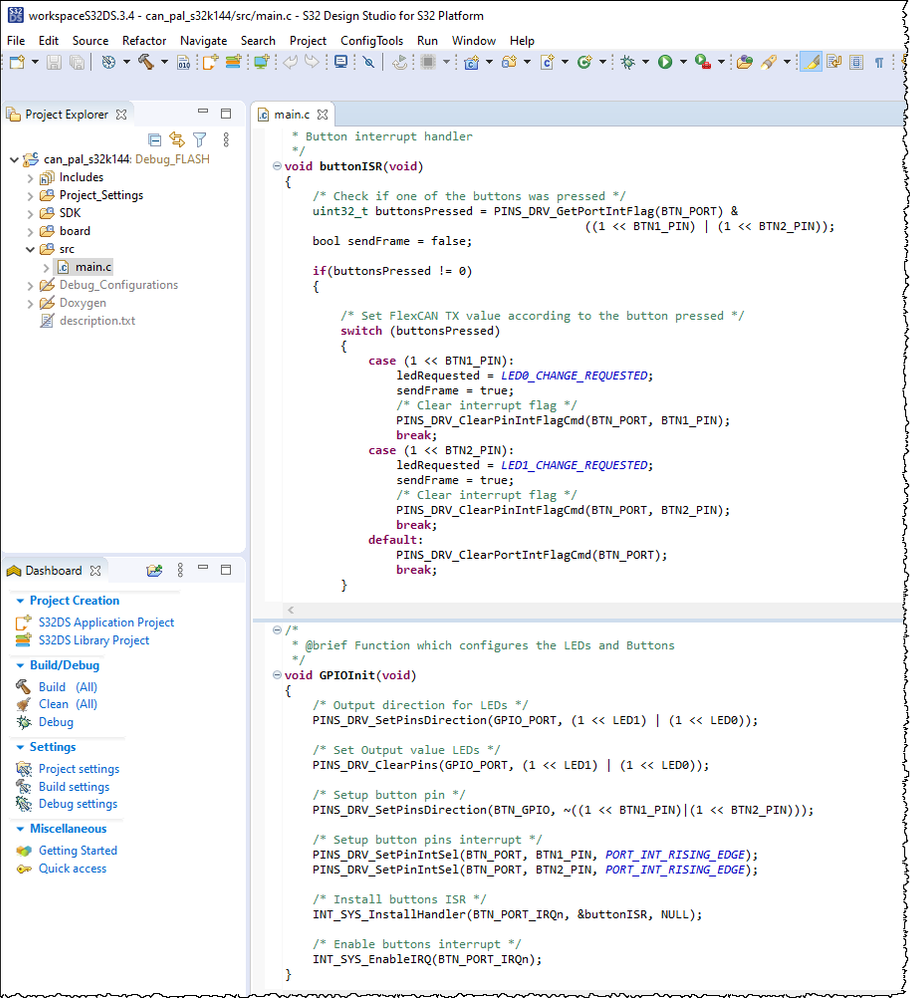Close the main.c editor tab

(x=322, y=114)
